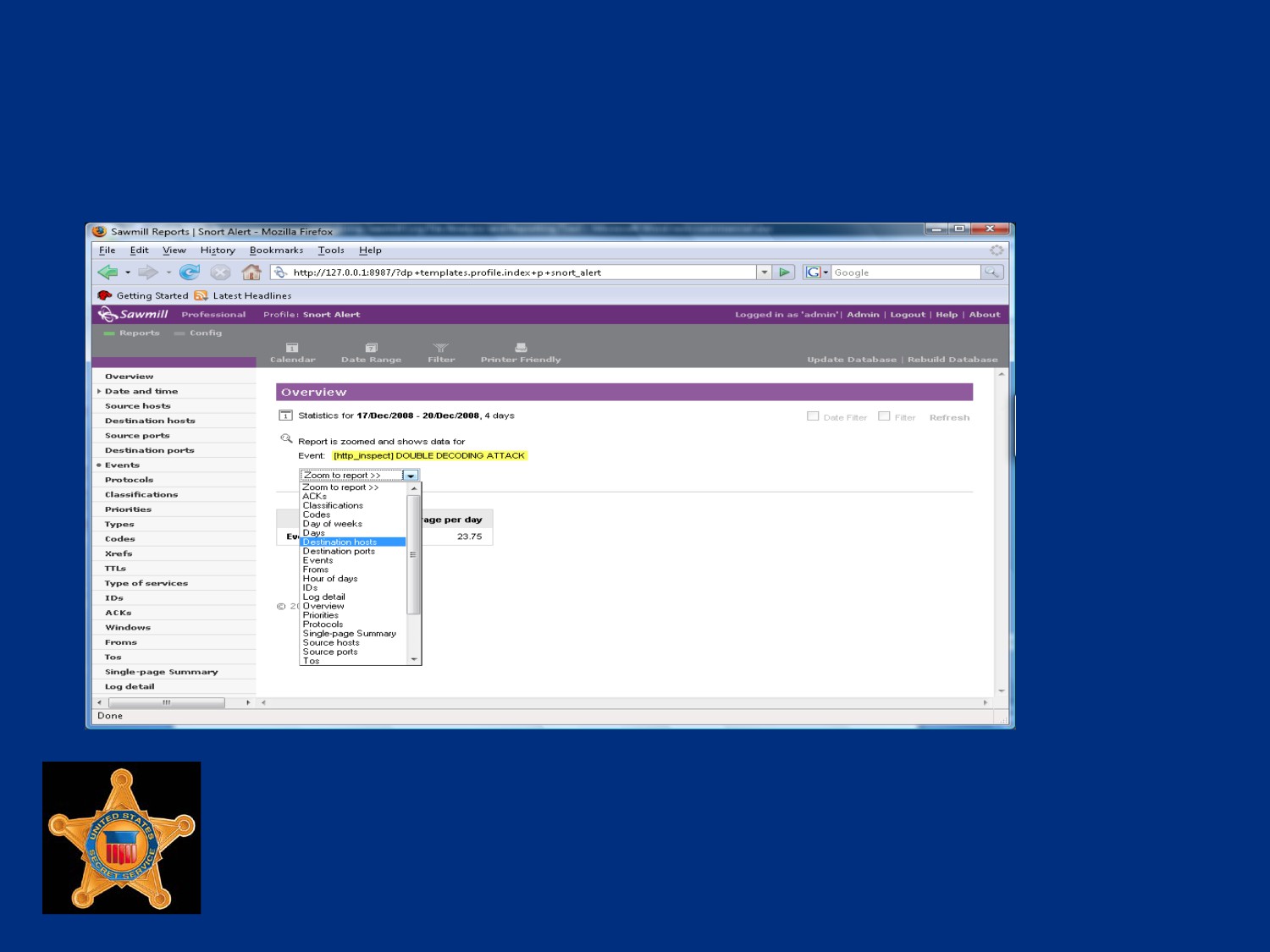Click the scroll-down arrow of the zoom dropdown list
Screen dimensions: 1270x952
pos(414,658)
